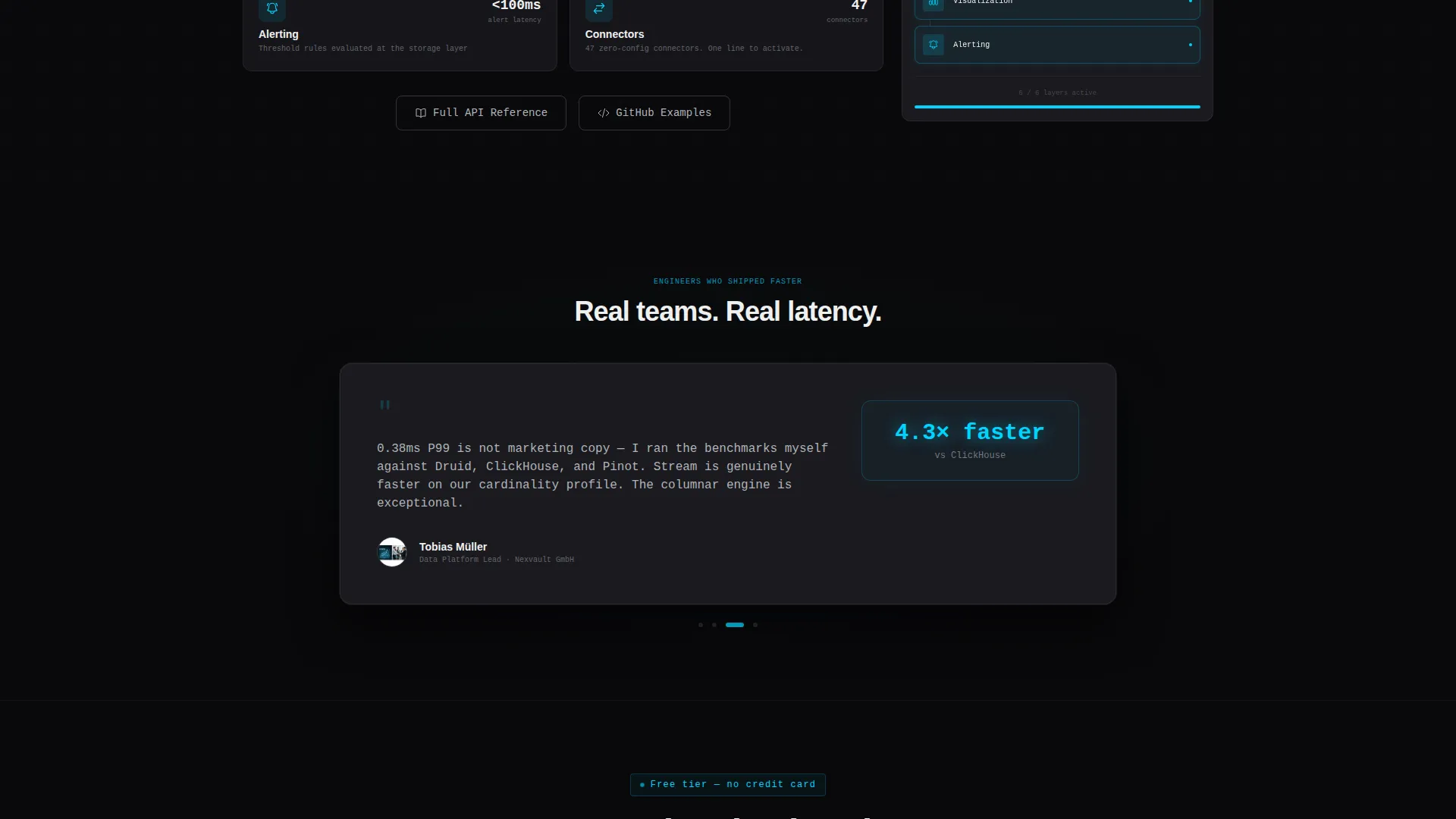Click the 'vs ClickHouse' caption
1456x819 pixels.
coord(970,455)
